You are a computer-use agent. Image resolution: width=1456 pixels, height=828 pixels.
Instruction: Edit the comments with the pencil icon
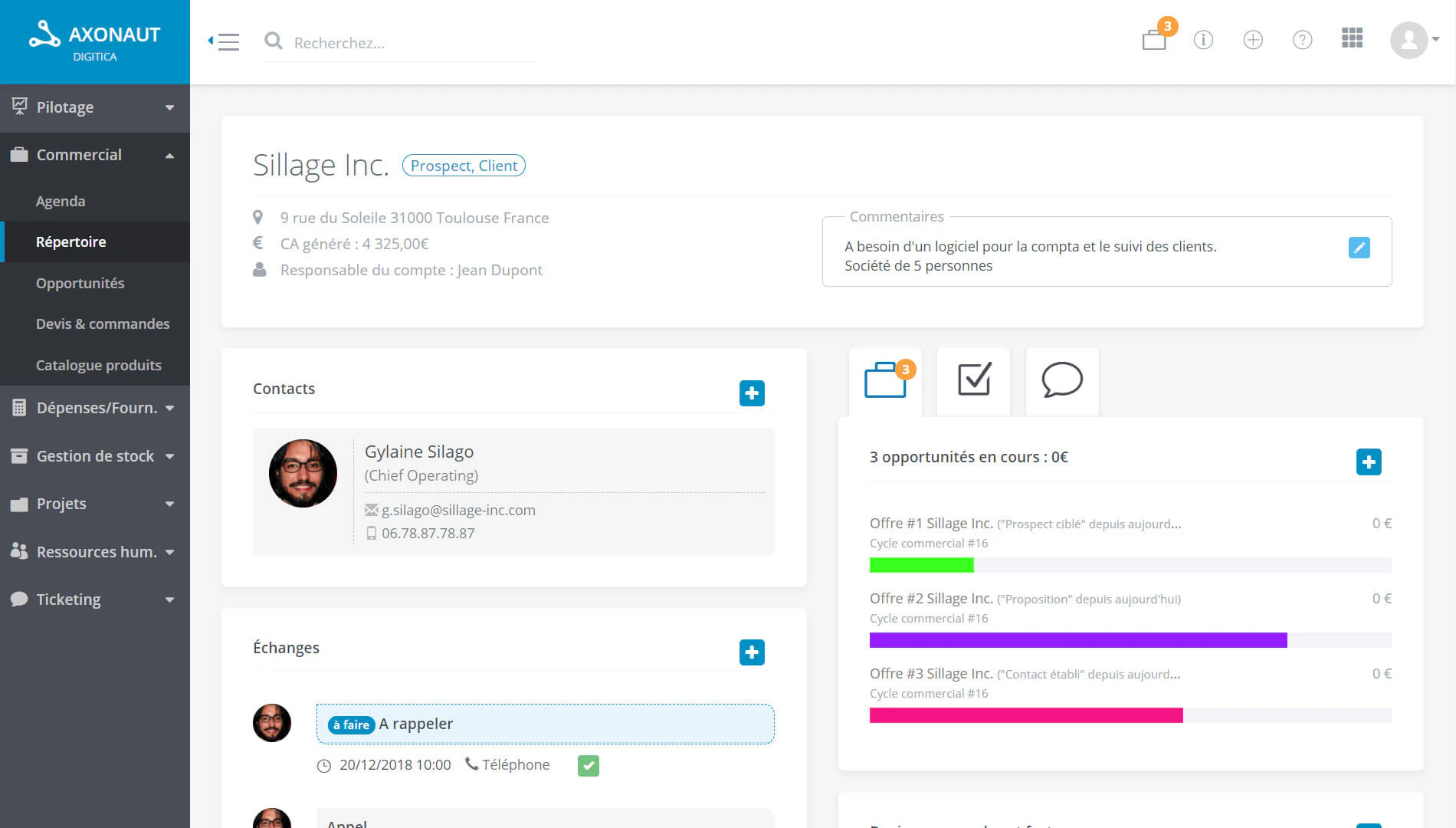1359,248
